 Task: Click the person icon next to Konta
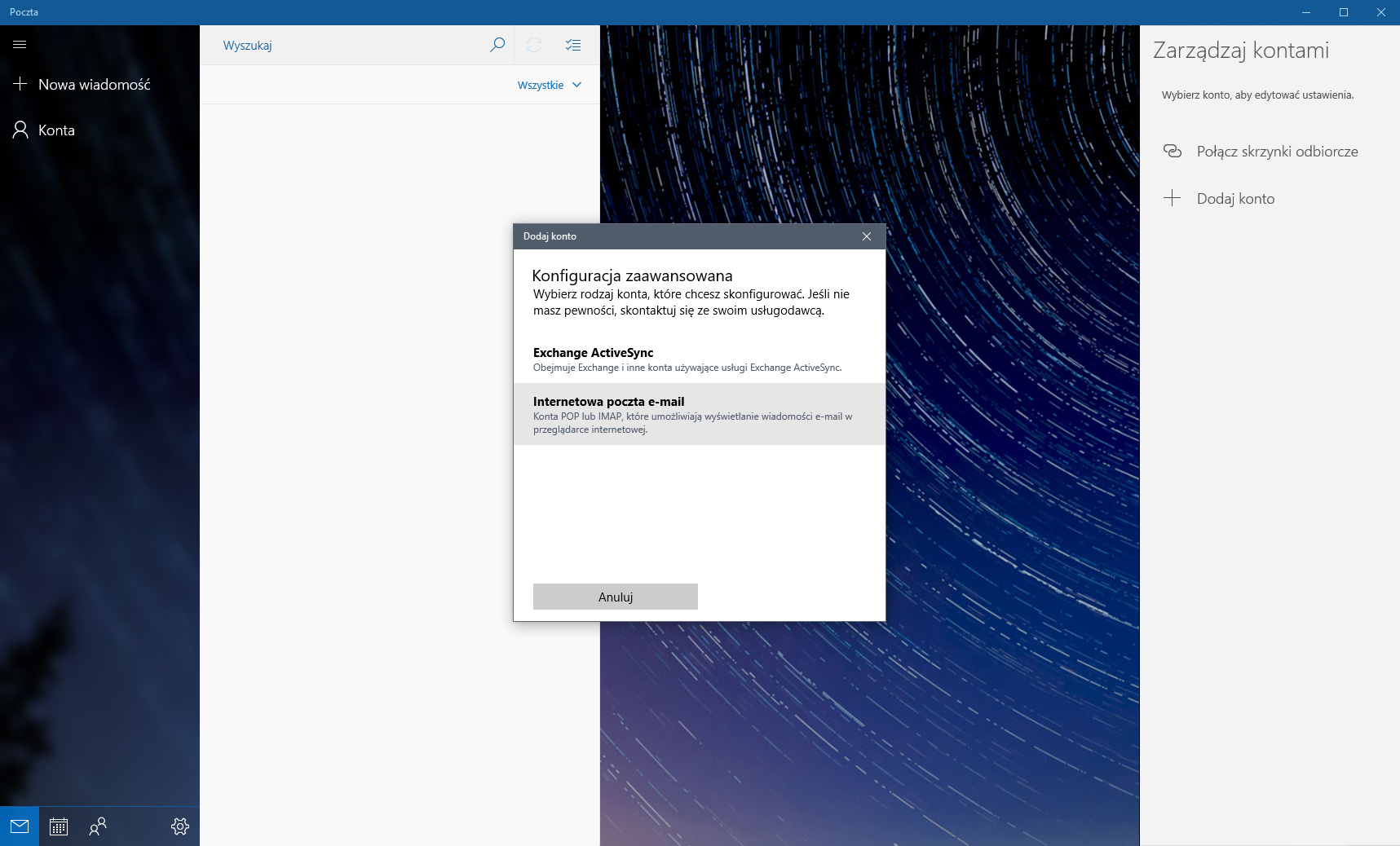point(20,130)
